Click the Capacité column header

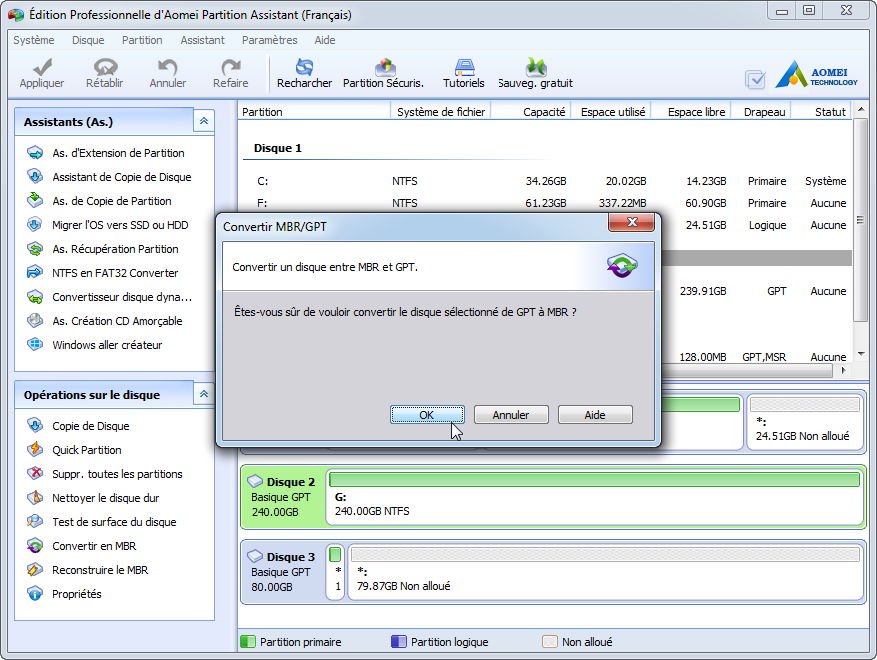click(543, 112)
